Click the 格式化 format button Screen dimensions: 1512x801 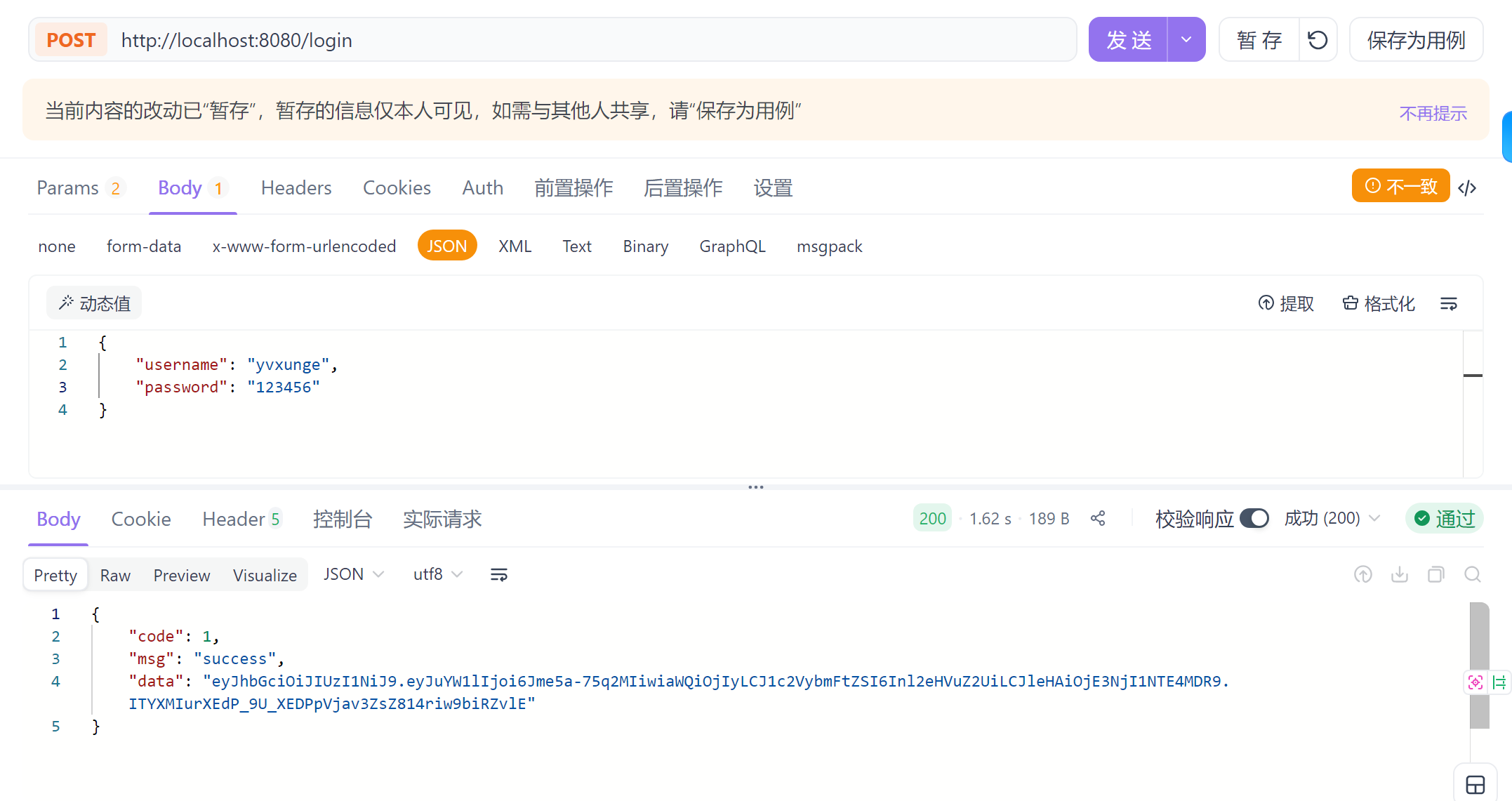(1379, 303)
